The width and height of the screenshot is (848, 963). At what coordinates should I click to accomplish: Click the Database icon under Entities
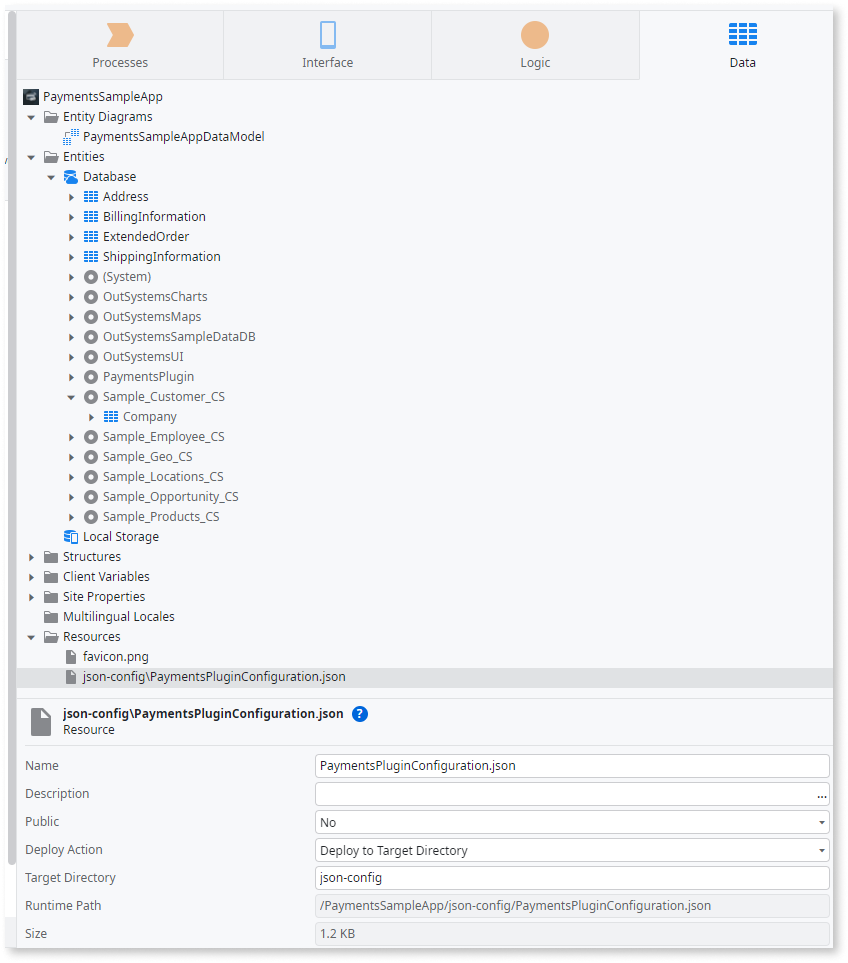[x=71, y=177]
